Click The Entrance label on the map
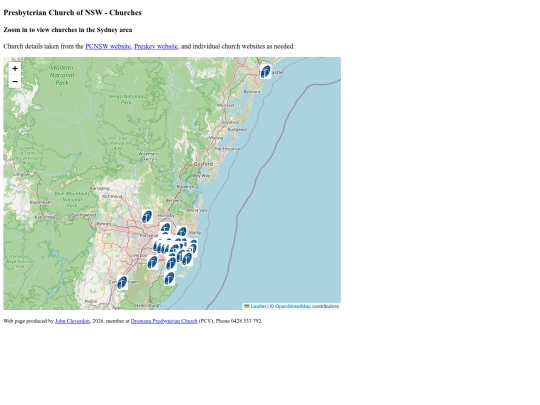This screenshot has width=540, height=405. 227,149
